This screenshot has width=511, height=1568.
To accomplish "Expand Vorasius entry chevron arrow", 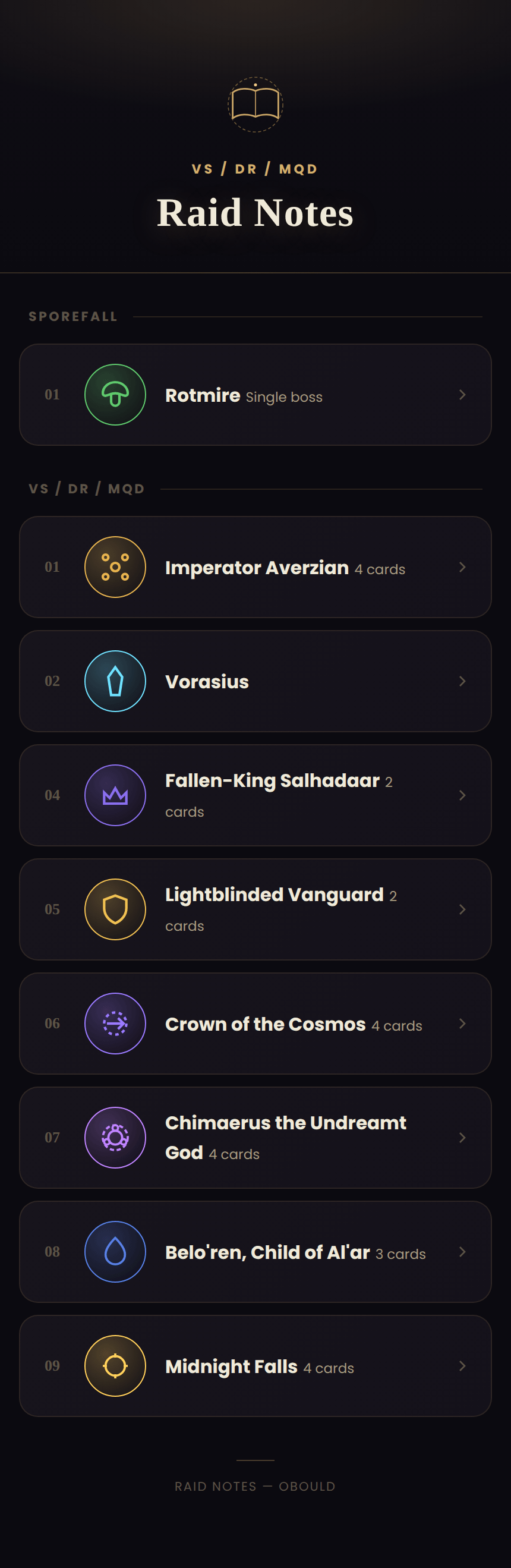I will tap(462, 681).
